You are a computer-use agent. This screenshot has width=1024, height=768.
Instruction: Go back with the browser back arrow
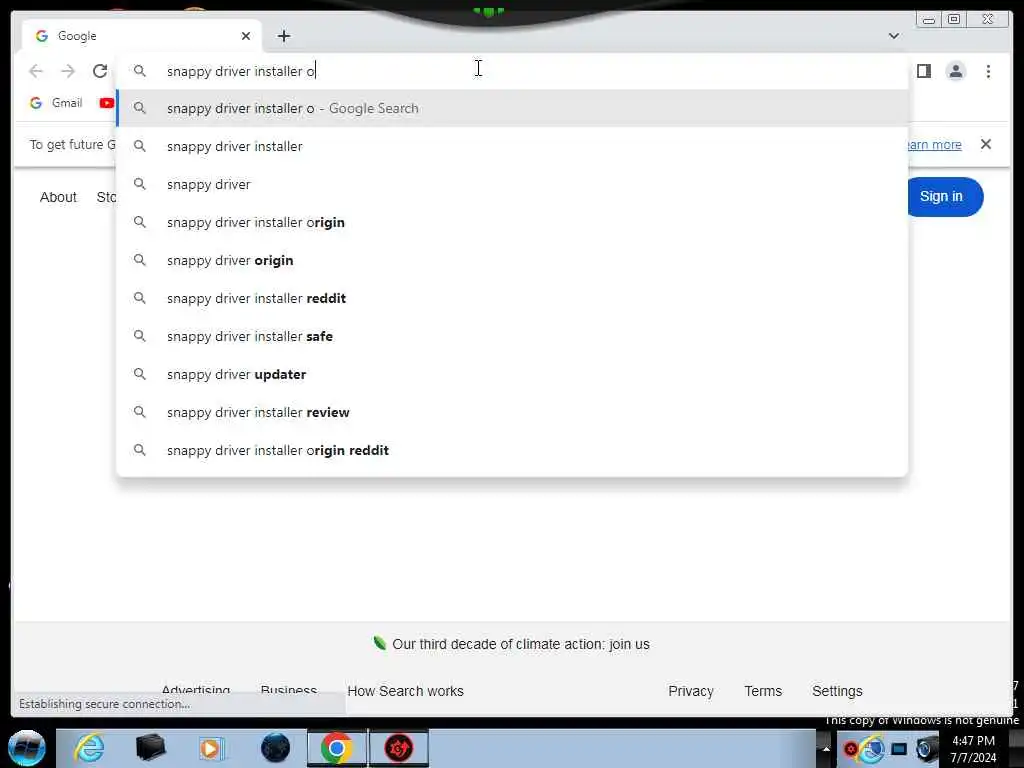(x=36, y=71)
